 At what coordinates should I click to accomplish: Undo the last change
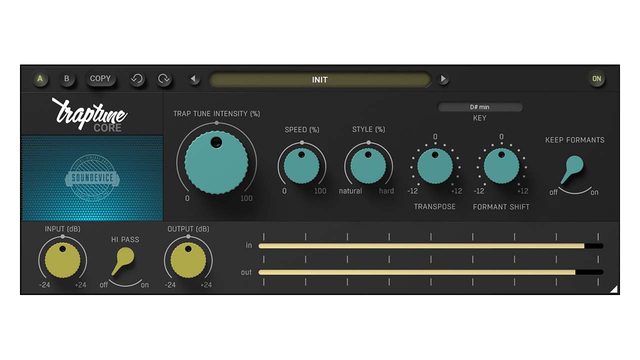tap(137, 79)
